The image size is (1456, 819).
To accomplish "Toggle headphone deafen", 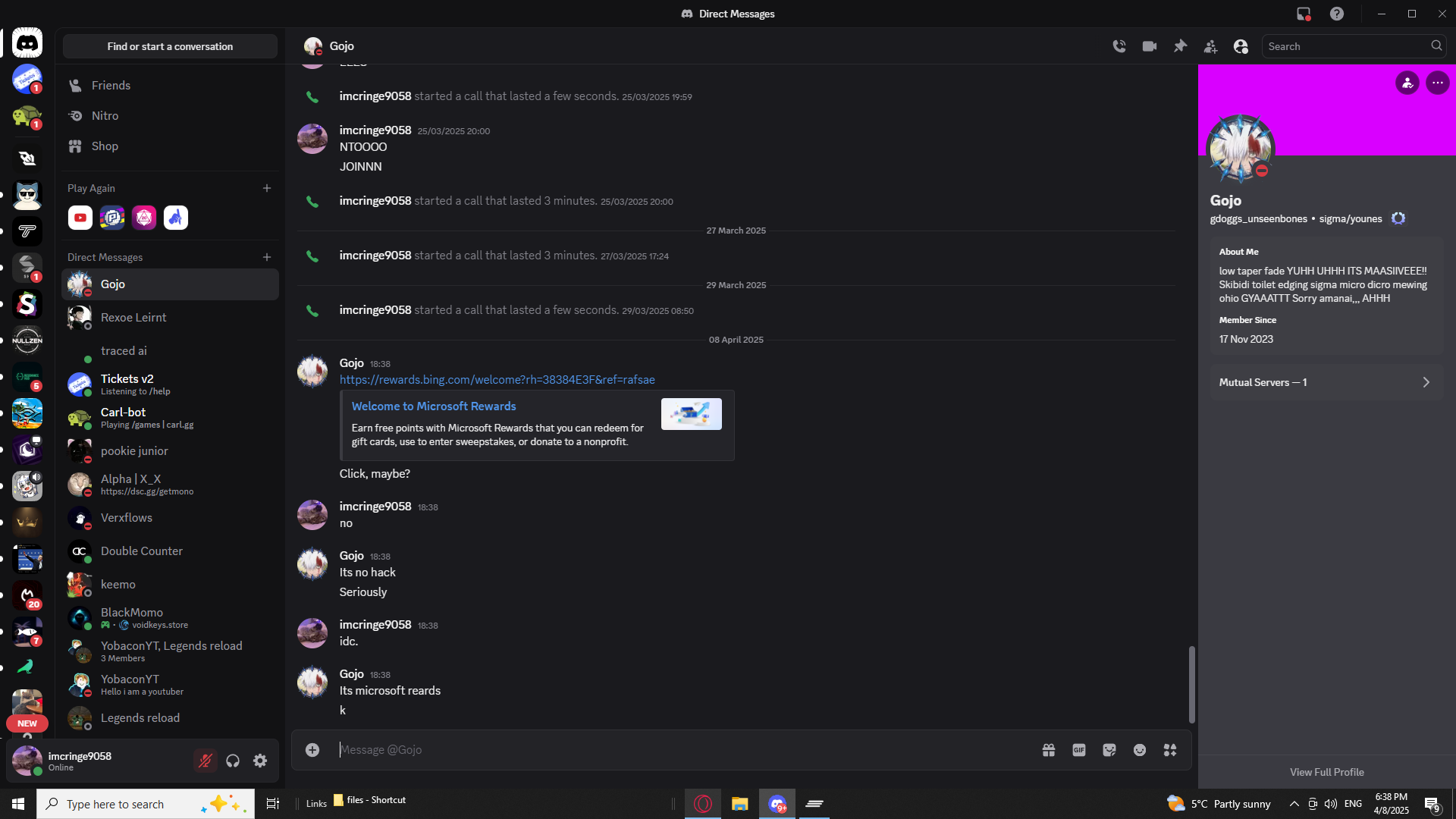I will coord(233,761).
